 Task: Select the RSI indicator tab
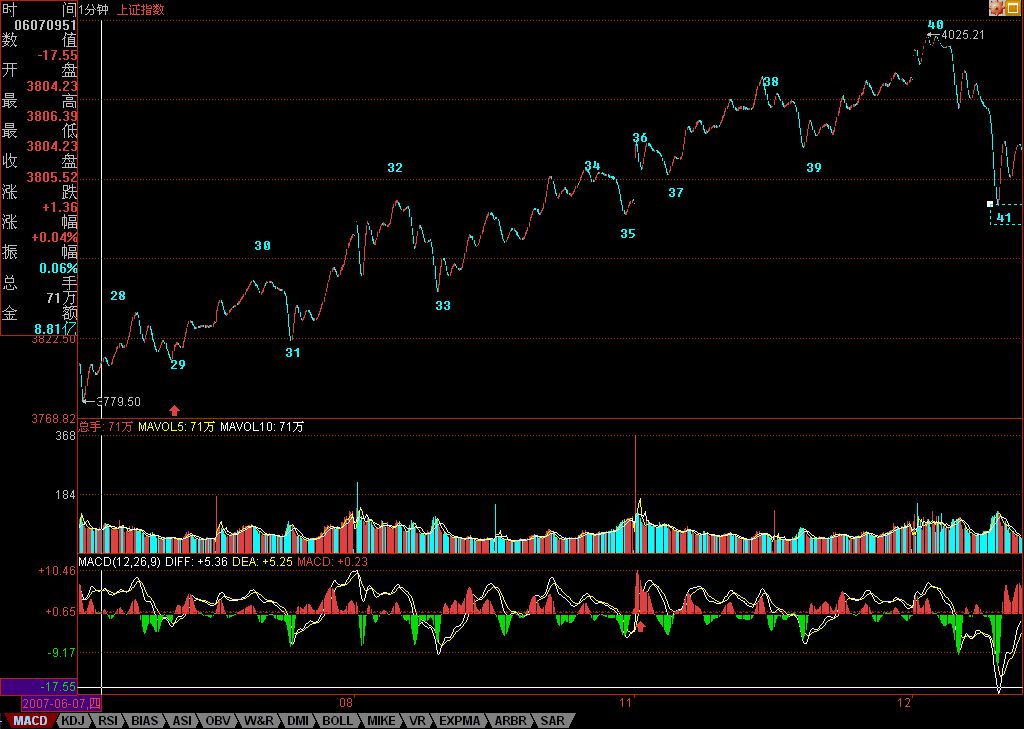coord(108,720)
